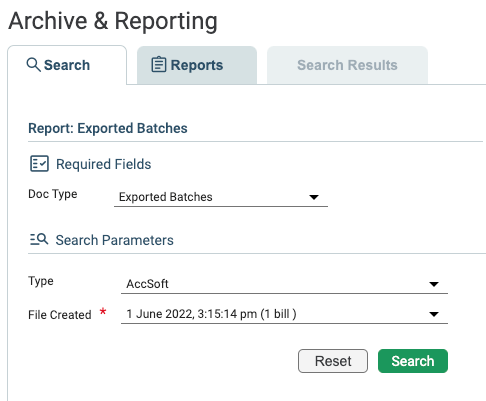
Task: Select the Exported Batches Doc Type field
Action: point(221,197)
